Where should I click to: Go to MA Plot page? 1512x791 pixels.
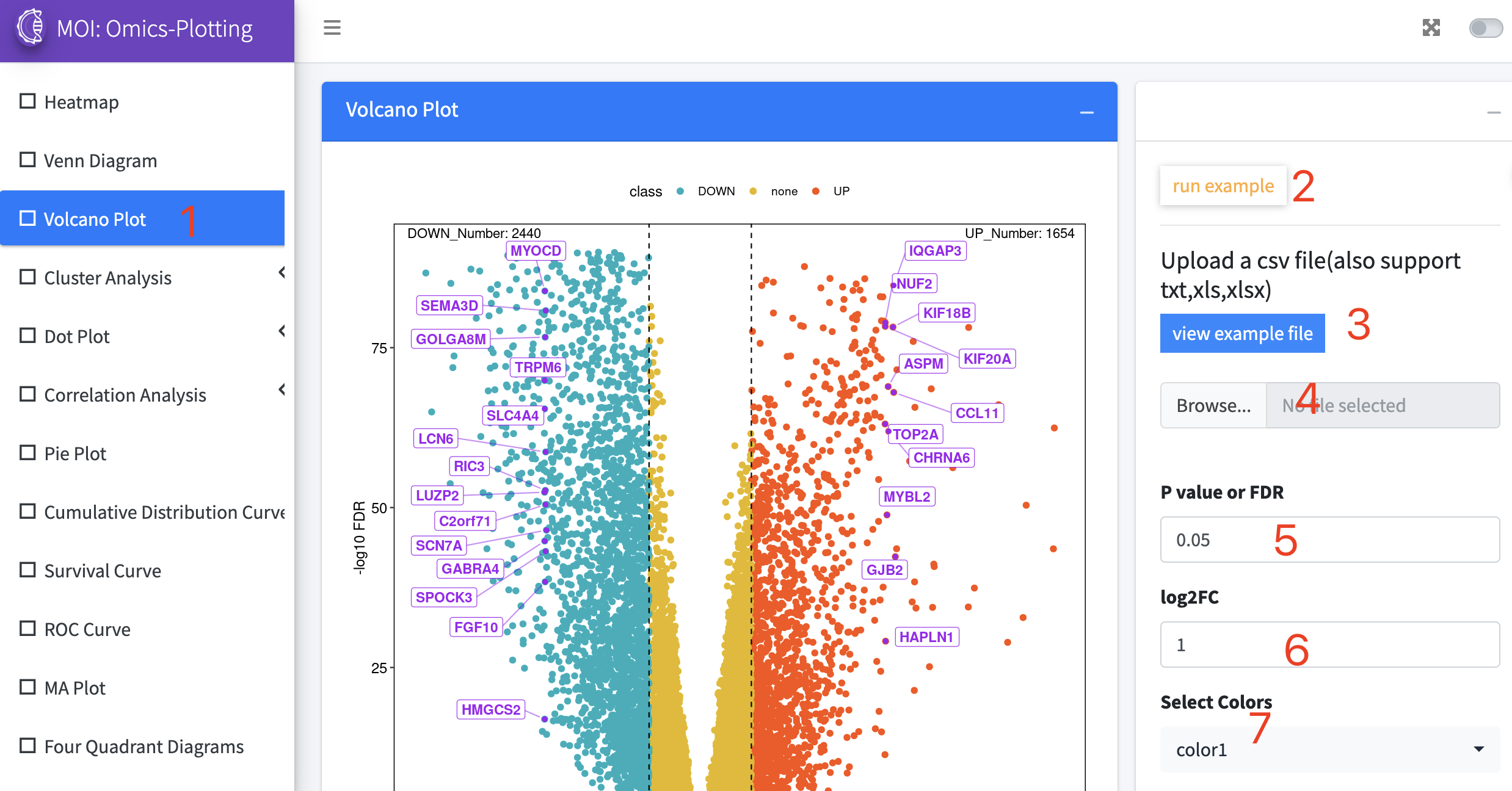click(x=142, y=688)
